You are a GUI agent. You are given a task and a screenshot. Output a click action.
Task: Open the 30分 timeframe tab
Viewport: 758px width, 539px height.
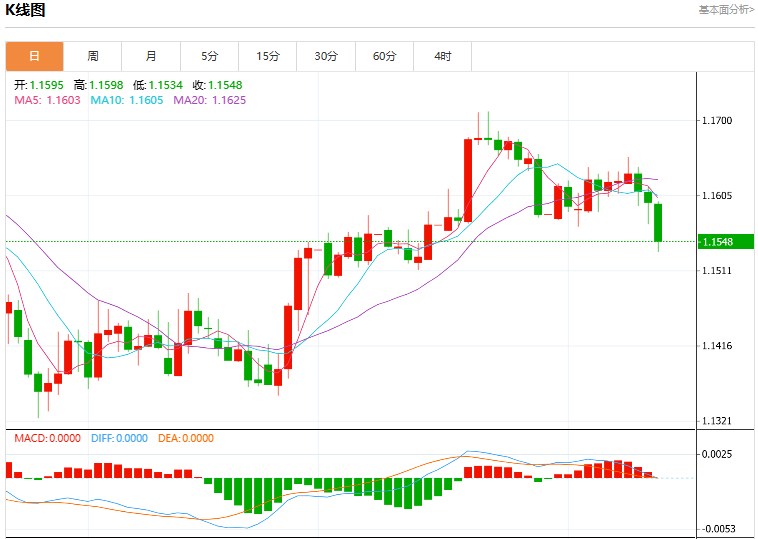(326, 56)
